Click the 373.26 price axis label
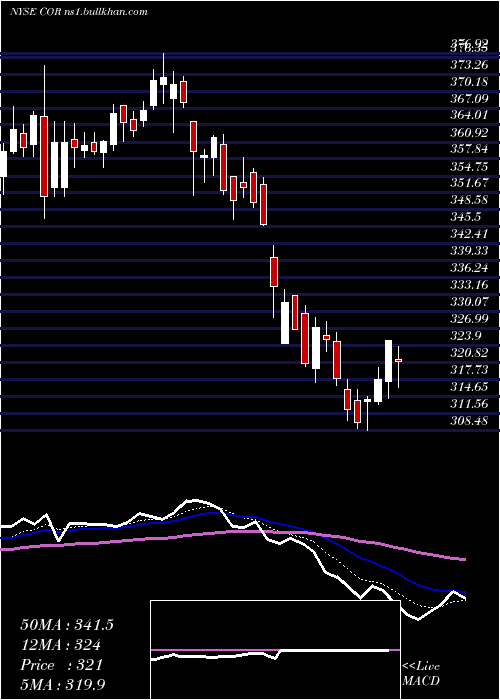Image resolution: width=500 pixels, height=700 pixels. coord(469,66)
